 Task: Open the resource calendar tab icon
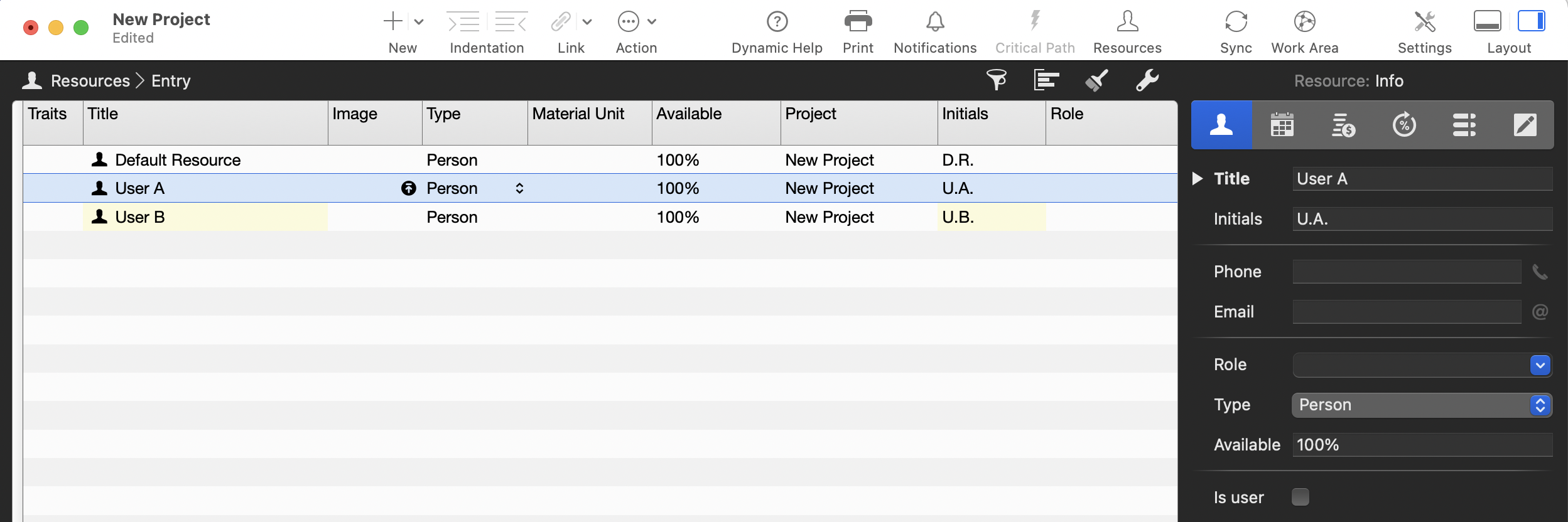pyautogui.click(x=1282, y=125)
